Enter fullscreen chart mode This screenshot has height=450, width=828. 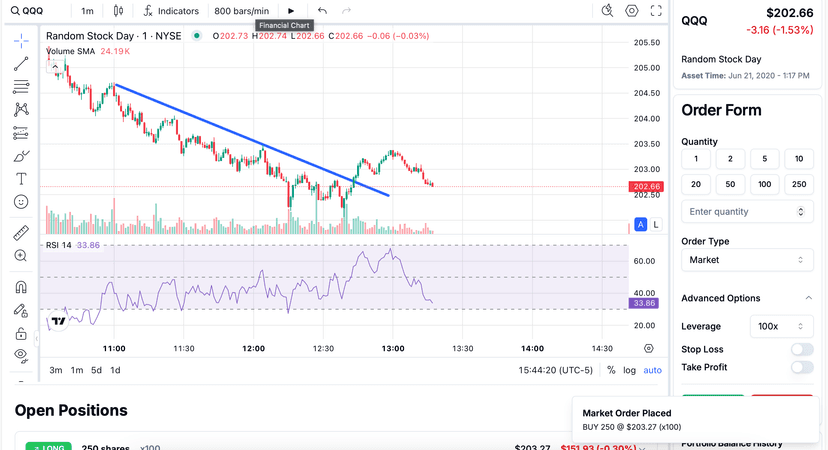[x=656, y=11]
